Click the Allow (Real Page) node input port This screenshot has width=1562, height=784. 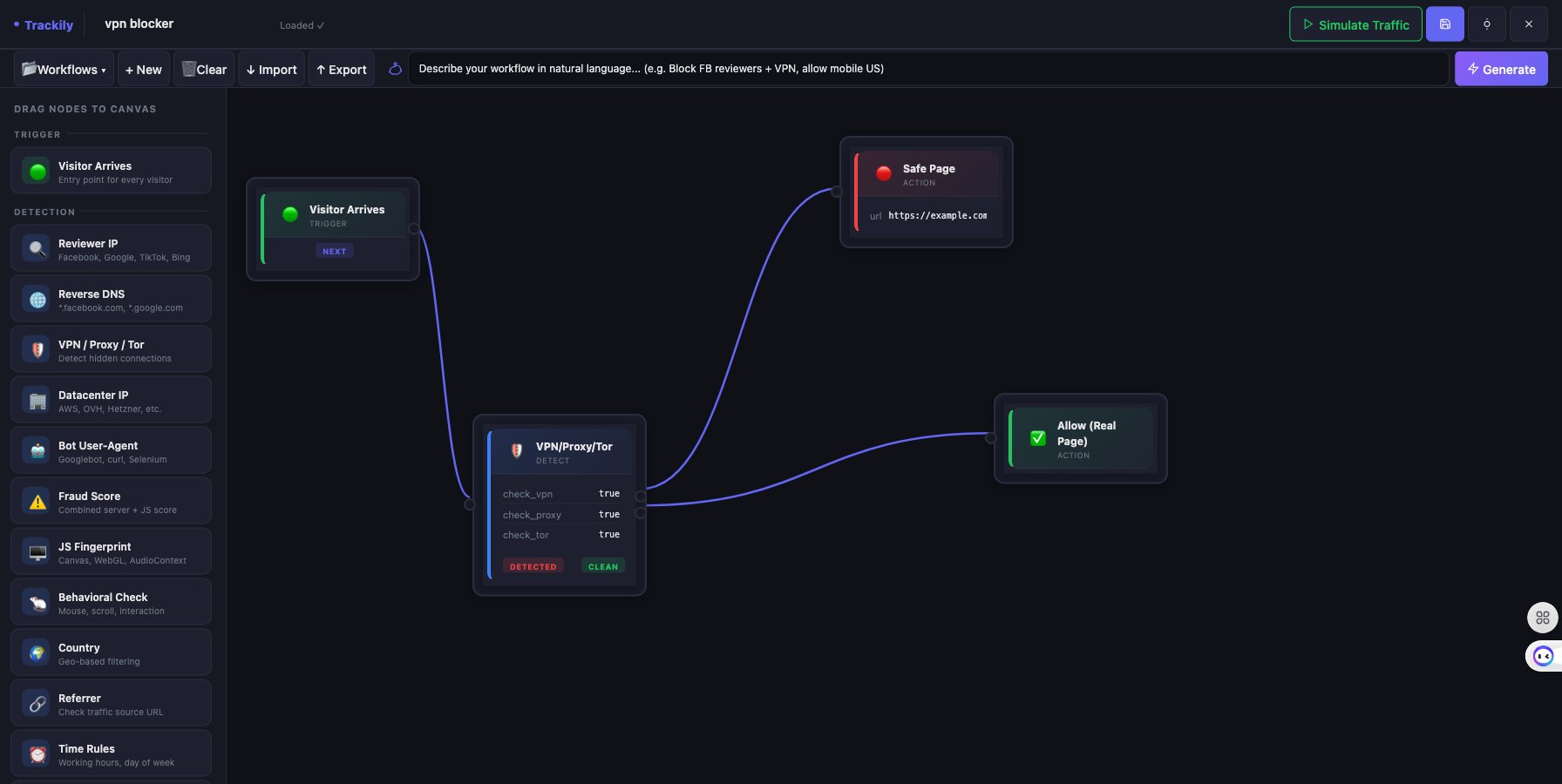(990, 438)
